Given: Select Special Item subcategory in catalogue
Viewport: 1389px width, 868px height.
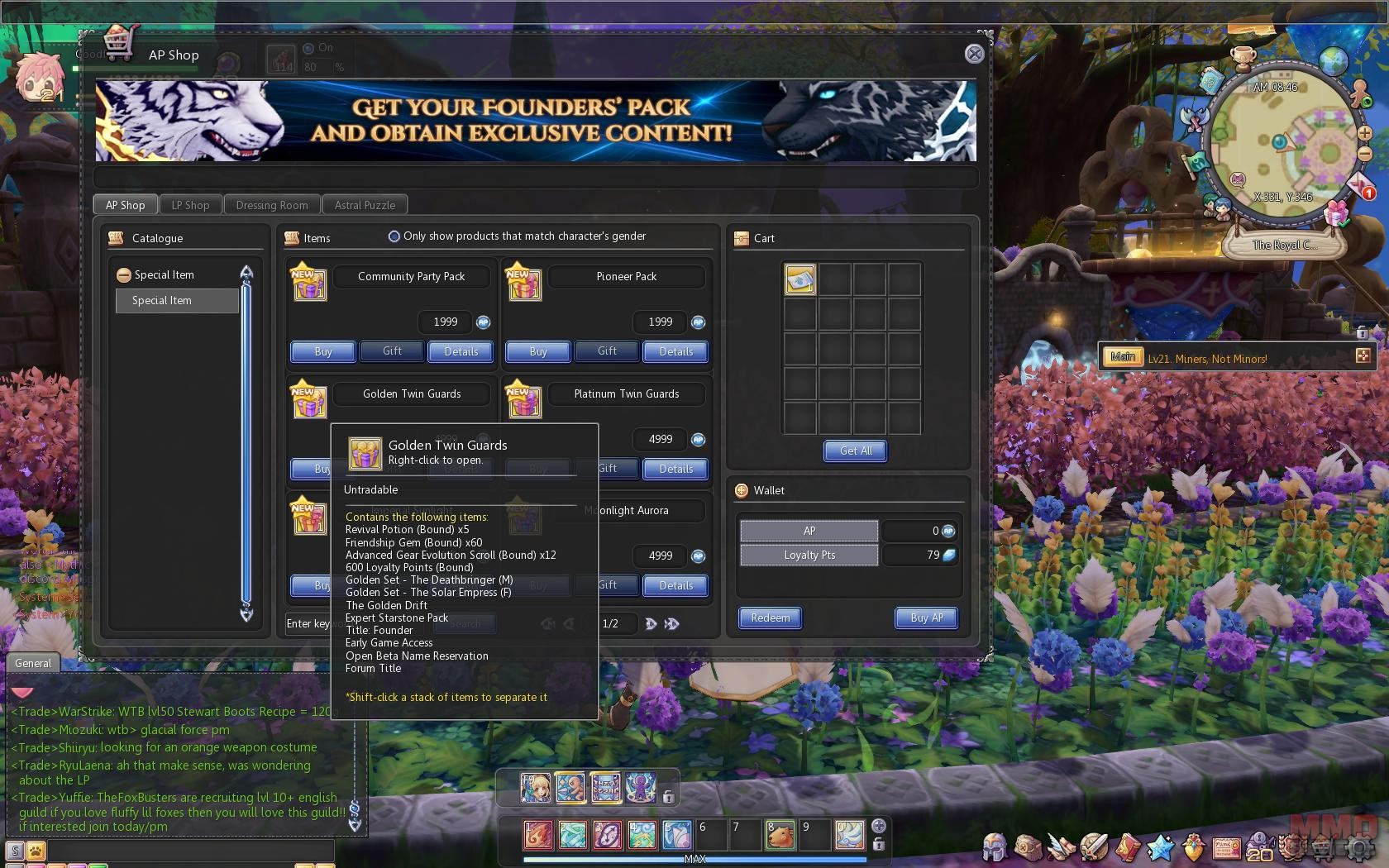Looking at the screenshot, I should click(177, 301).
